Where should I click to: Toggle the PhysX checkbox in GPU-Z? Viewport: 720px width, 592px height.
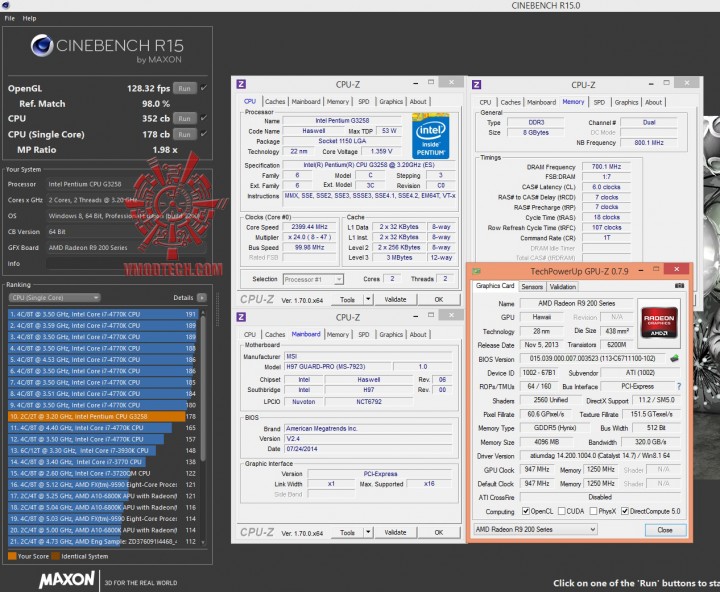[593, 511]
